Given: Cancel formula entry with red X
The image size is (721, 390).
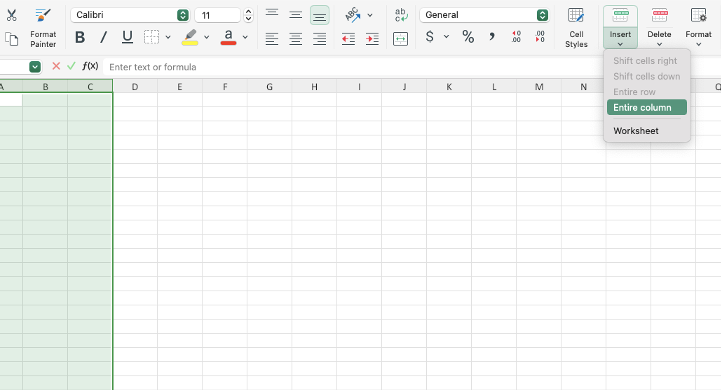Looking at the screenshot, I should pos(56,66).
